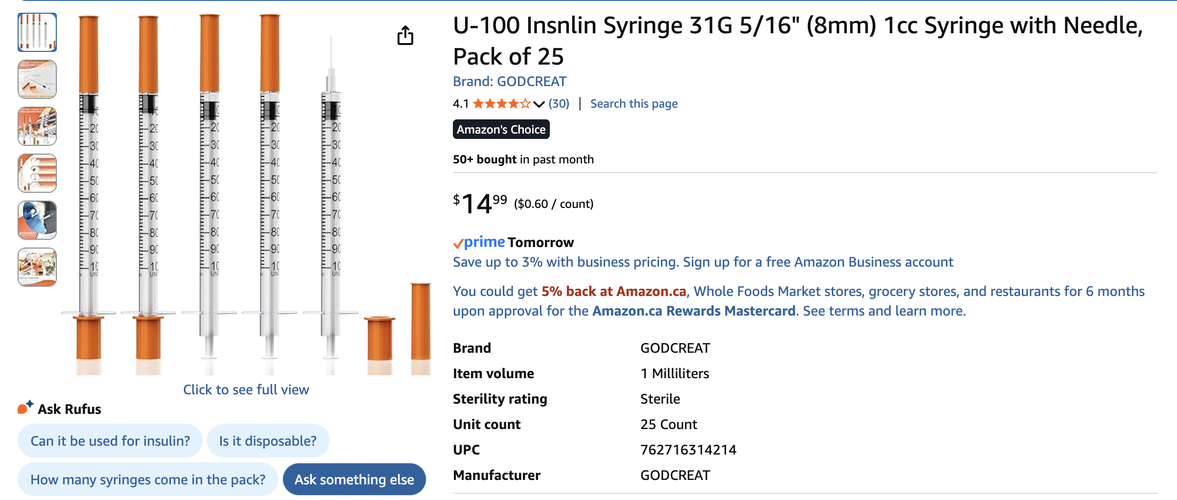
Task: Click the share icon above product image
Action: (405, 35)
